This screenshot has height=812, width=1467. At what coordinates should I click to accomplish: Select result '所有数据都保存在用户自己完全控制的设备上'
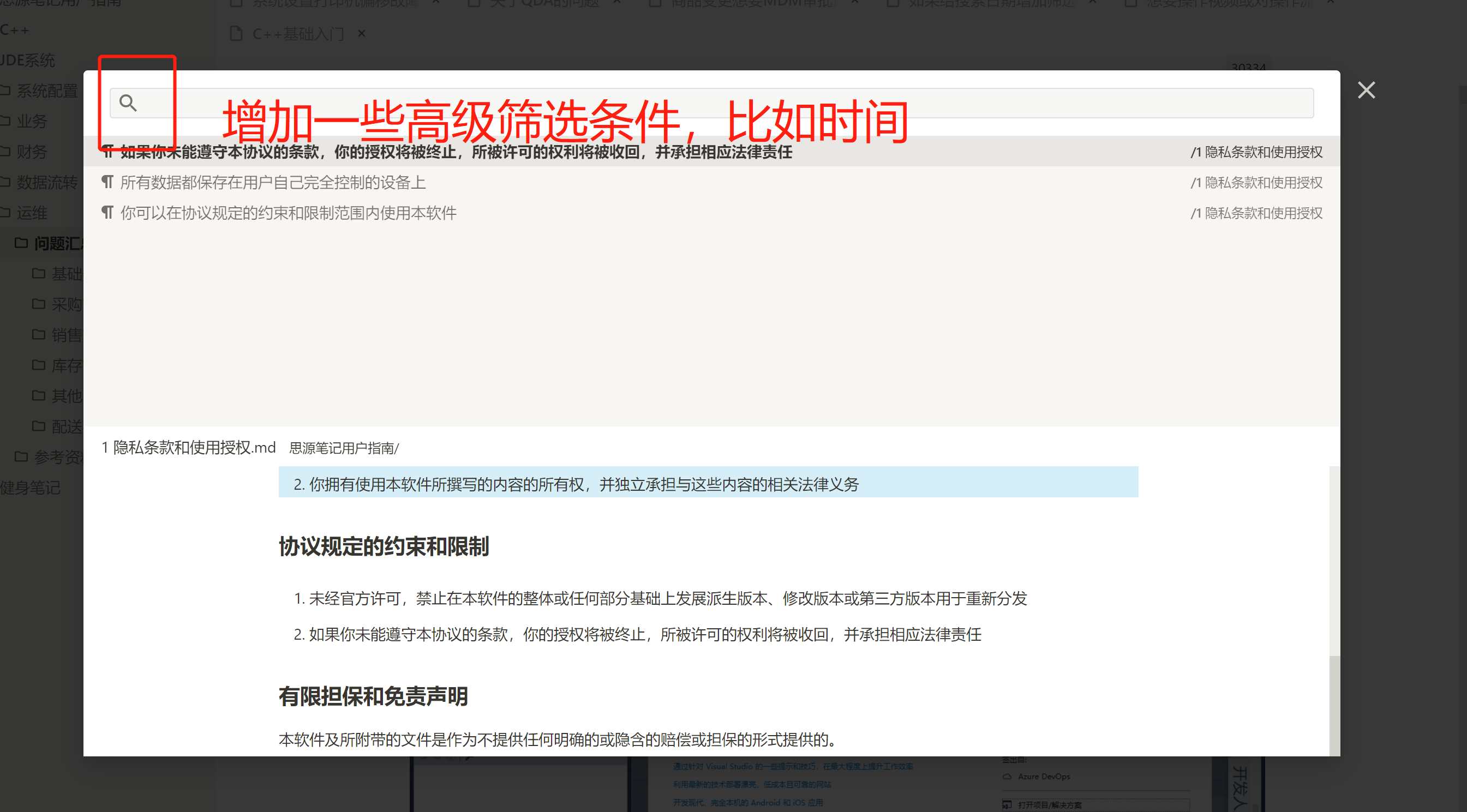pos(273,182)
